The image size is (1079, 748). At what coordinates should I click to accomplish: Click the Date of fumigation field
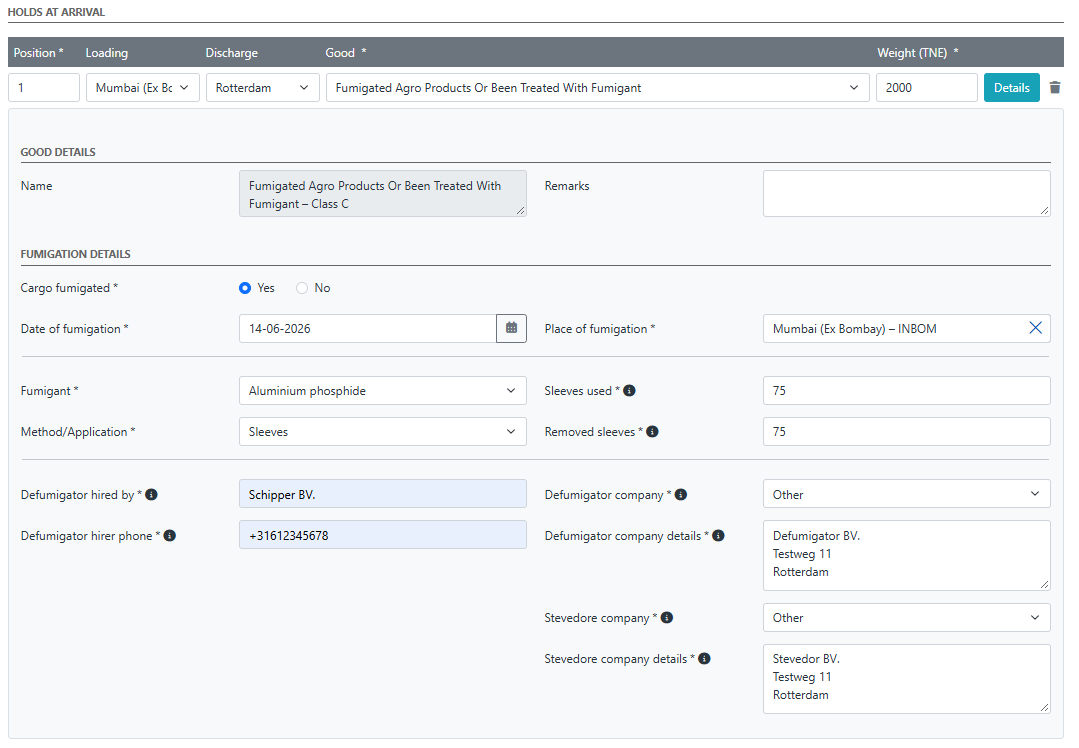367,328
